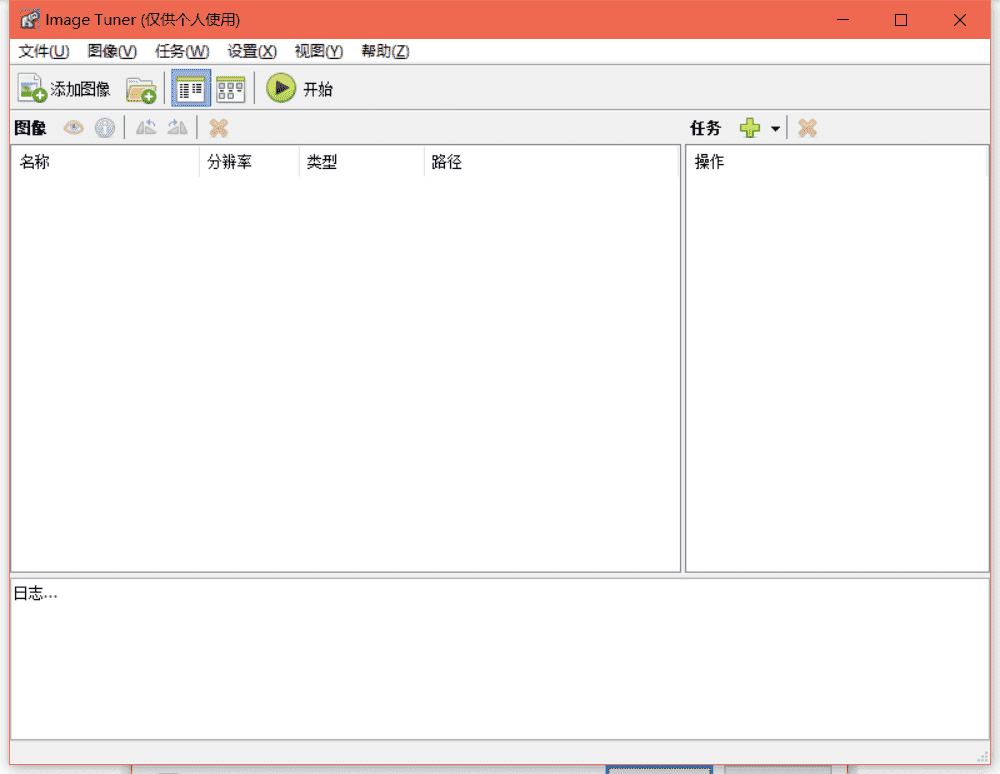Click the Image Tuner app icon in title bar
The width and height of the screenshot is (1000, 774).
[29, 20]
